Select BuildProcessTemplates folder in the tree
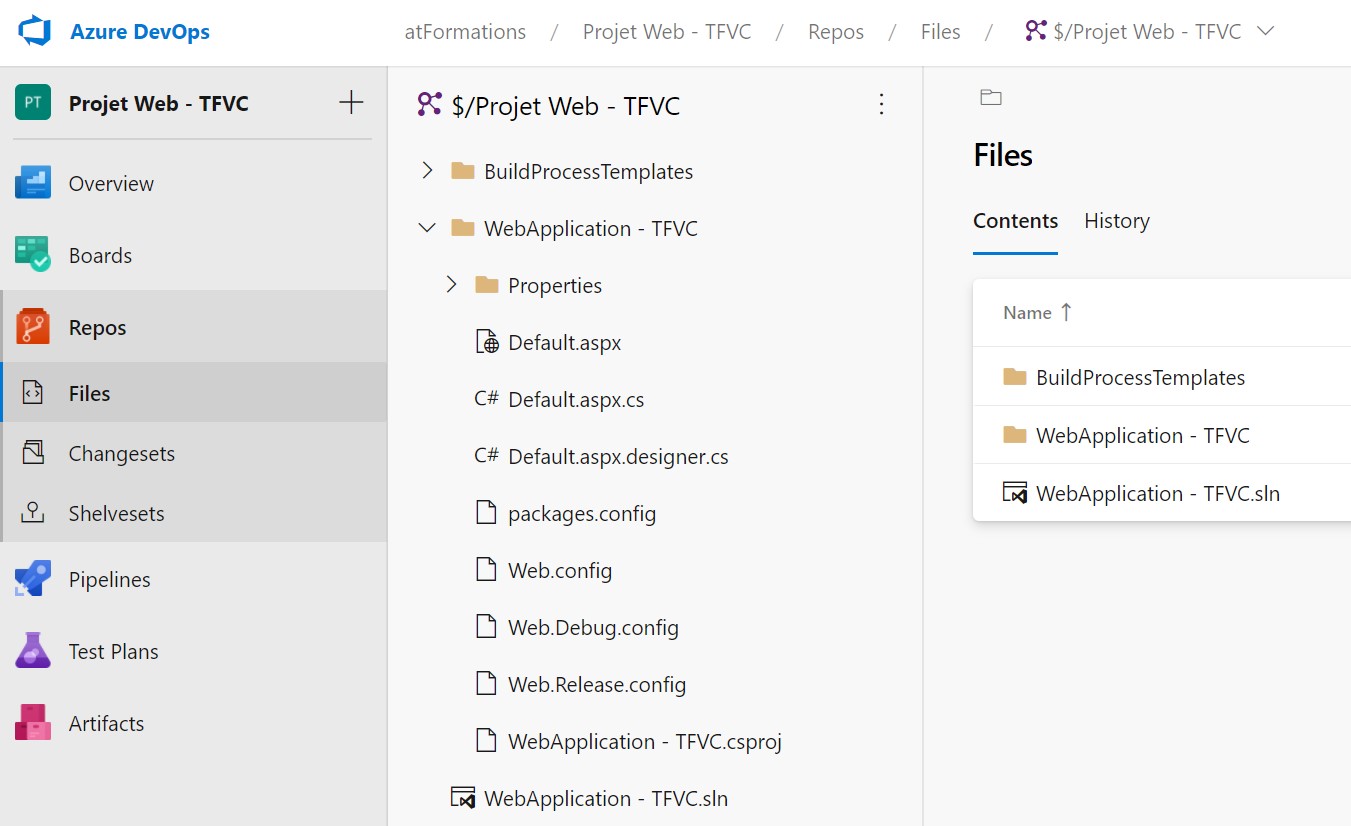Screen dimensions: 1351x826 588,172
